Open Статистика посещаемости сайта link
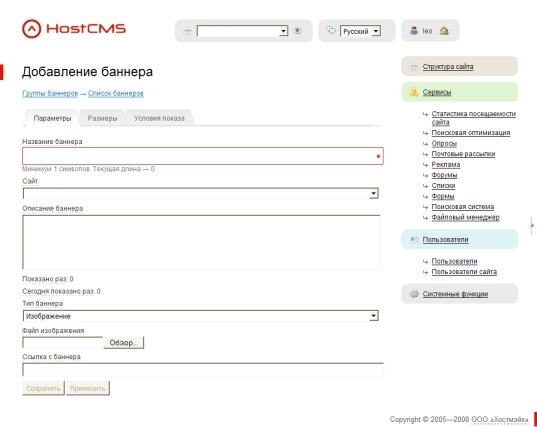The width and height of the screenshot is (537, 427). tap(474, 118)
